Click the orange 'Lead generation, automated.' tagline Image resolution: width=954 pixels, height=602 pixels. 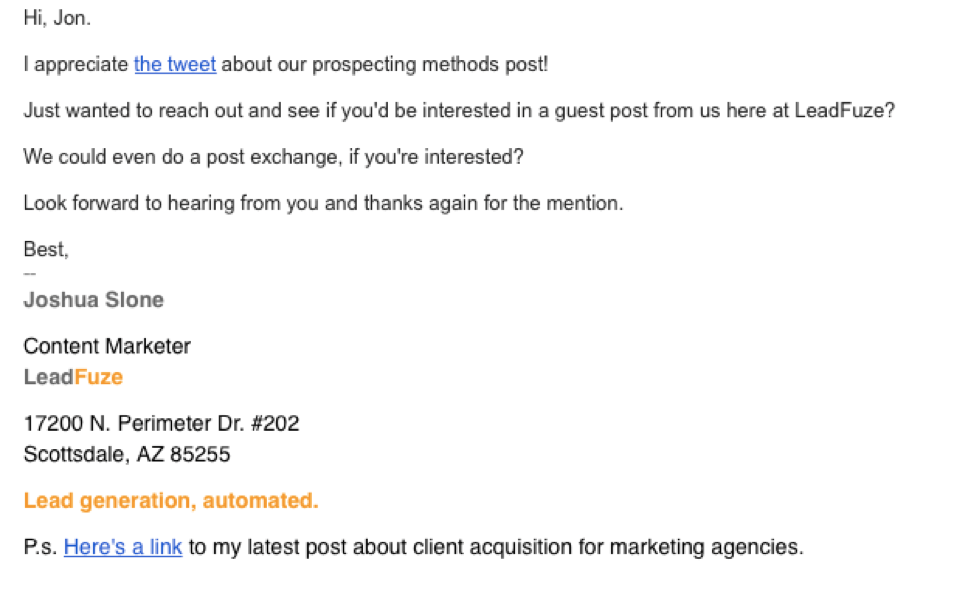click(171, 500)
